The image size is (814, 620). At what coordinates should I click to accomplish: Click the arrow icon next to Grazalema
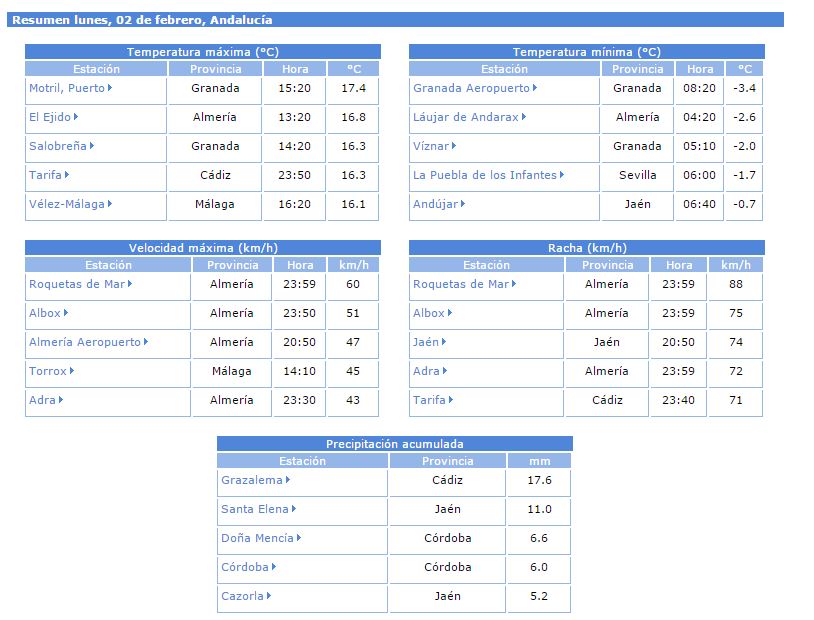(x=289, y=480)
